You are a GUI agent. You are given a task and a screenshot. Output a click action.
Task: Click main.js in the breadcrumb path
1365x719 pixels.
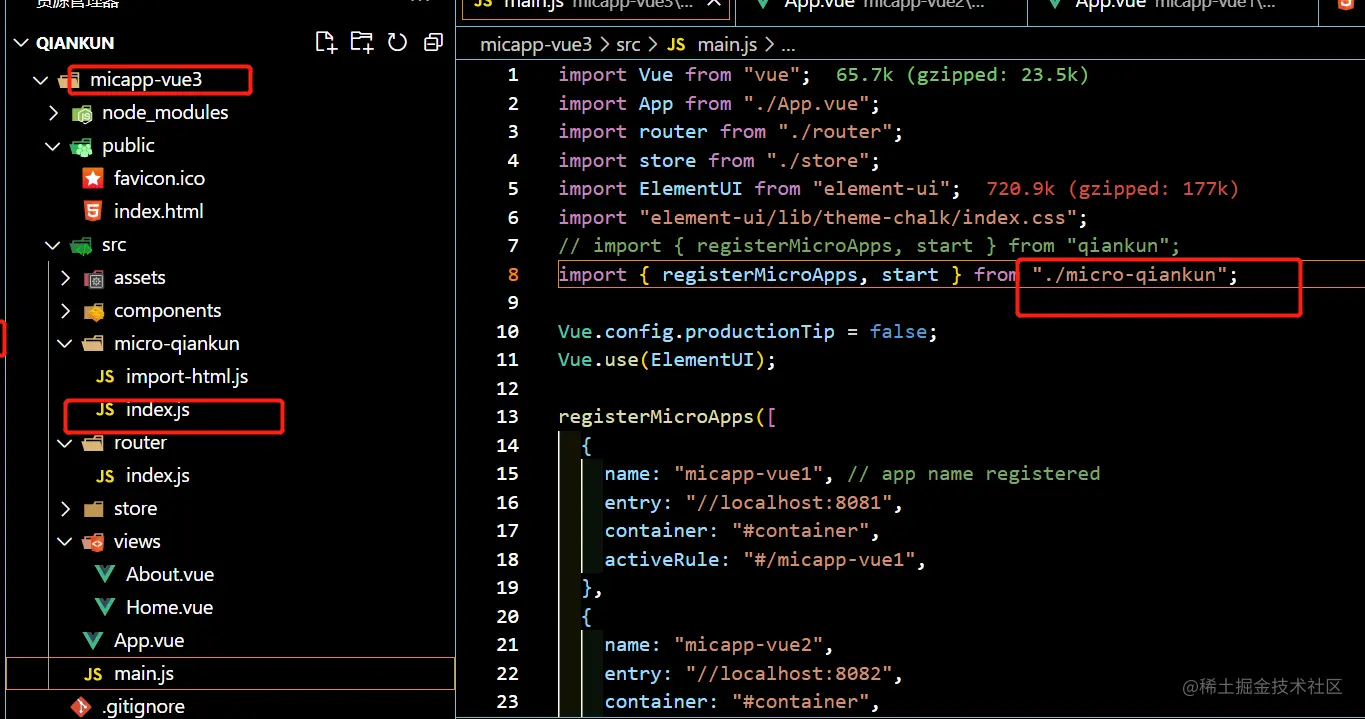tap(728, 45)
